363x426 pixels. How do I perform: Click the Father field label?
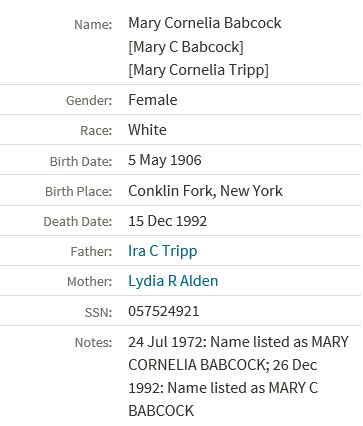(x=91, y=252)
